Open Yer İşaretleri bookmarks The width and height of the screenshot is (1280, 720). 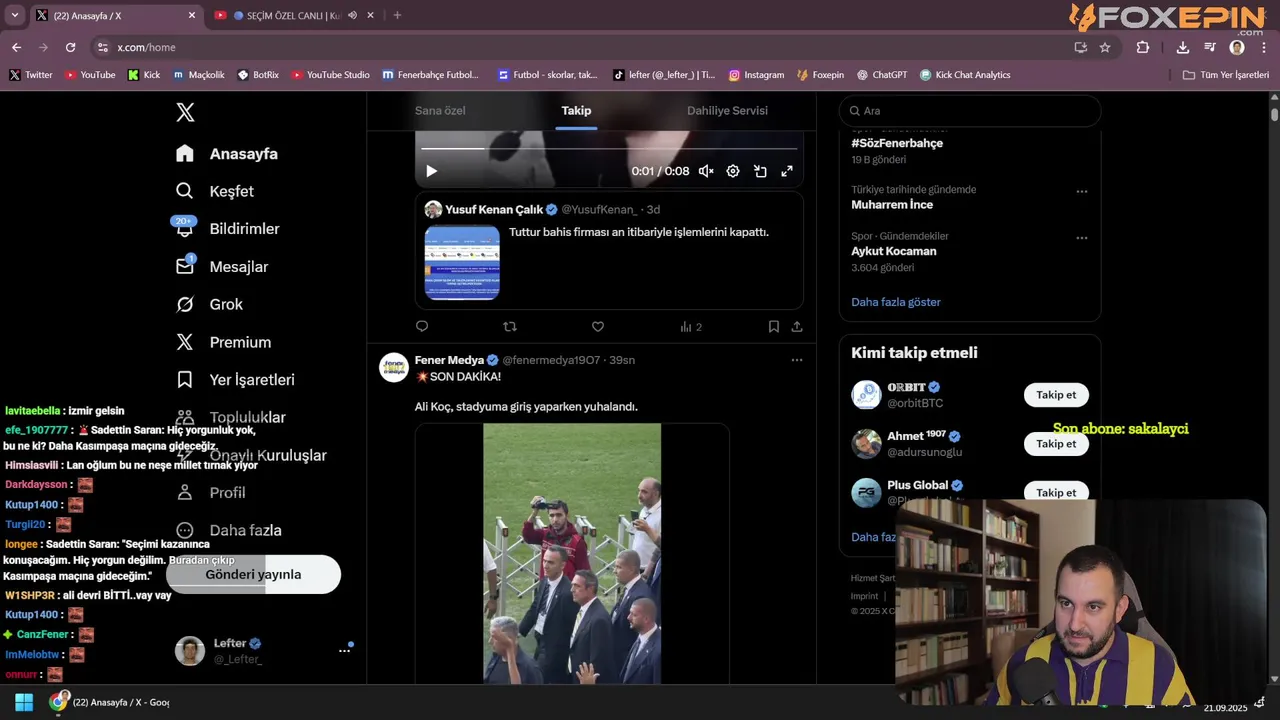(235, 380)
